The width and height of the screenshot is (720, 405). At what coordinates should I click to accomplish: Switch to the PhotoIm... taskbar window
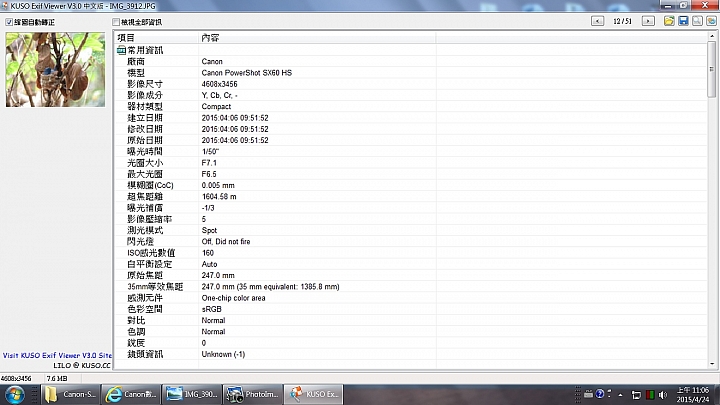(252, 394)
